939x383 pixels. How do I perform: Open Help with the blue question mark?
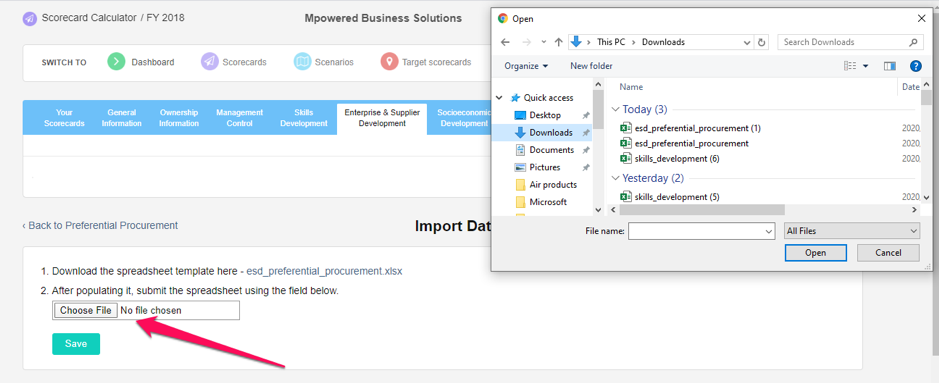(915, 66)
